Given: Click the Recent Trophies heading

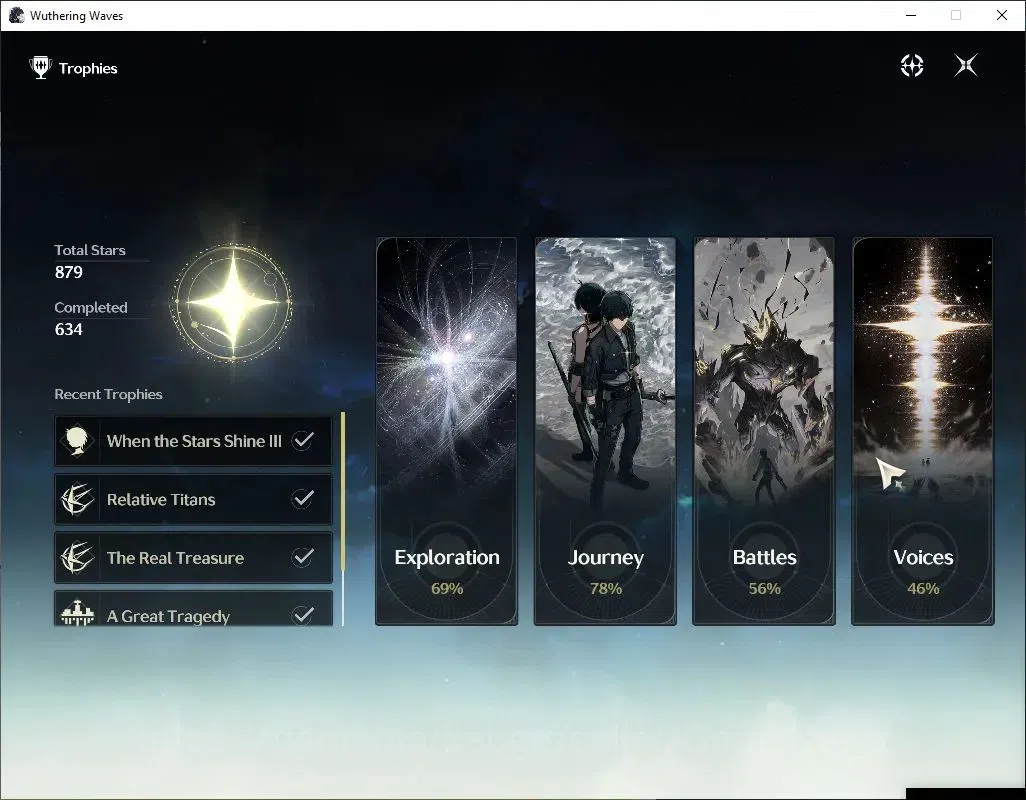Looking at the screenshot, I should pyautogui.click(x=108, y=394).
